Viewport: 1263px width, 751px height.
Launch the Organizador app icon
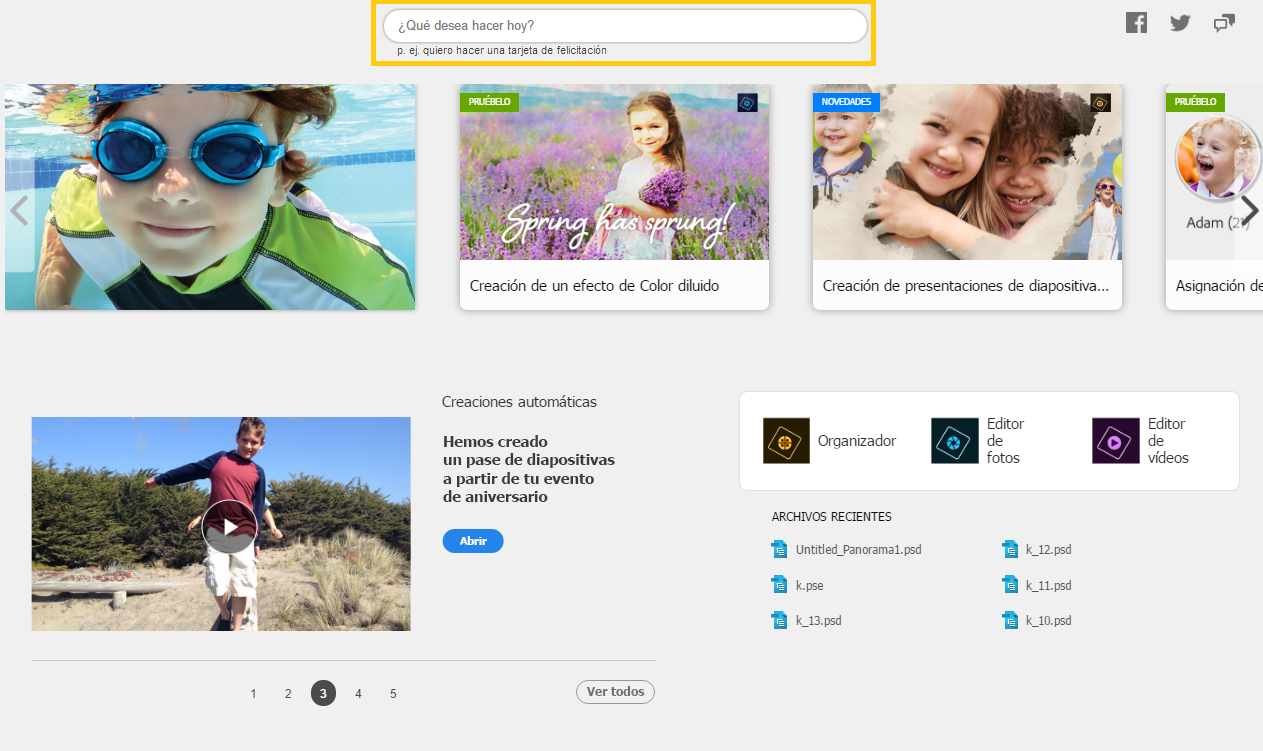point(786,441)
